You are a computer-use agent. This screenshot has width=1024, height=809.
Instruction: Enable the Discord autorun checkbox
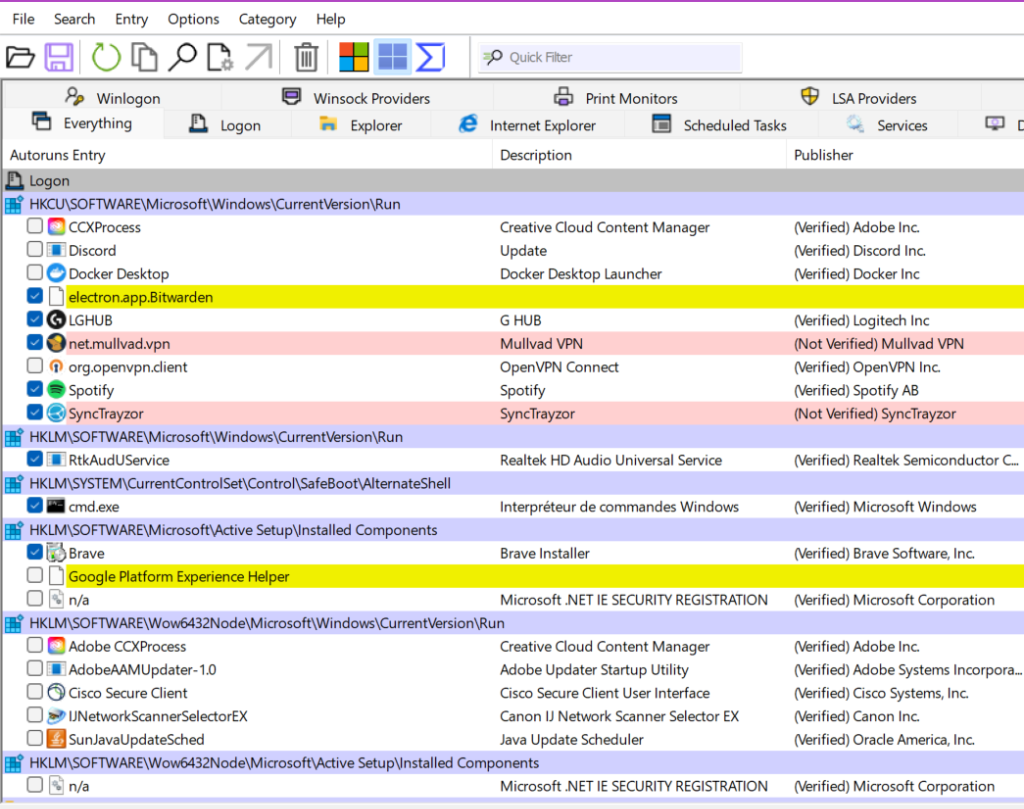pyautogui.click(x=35, y=249)
